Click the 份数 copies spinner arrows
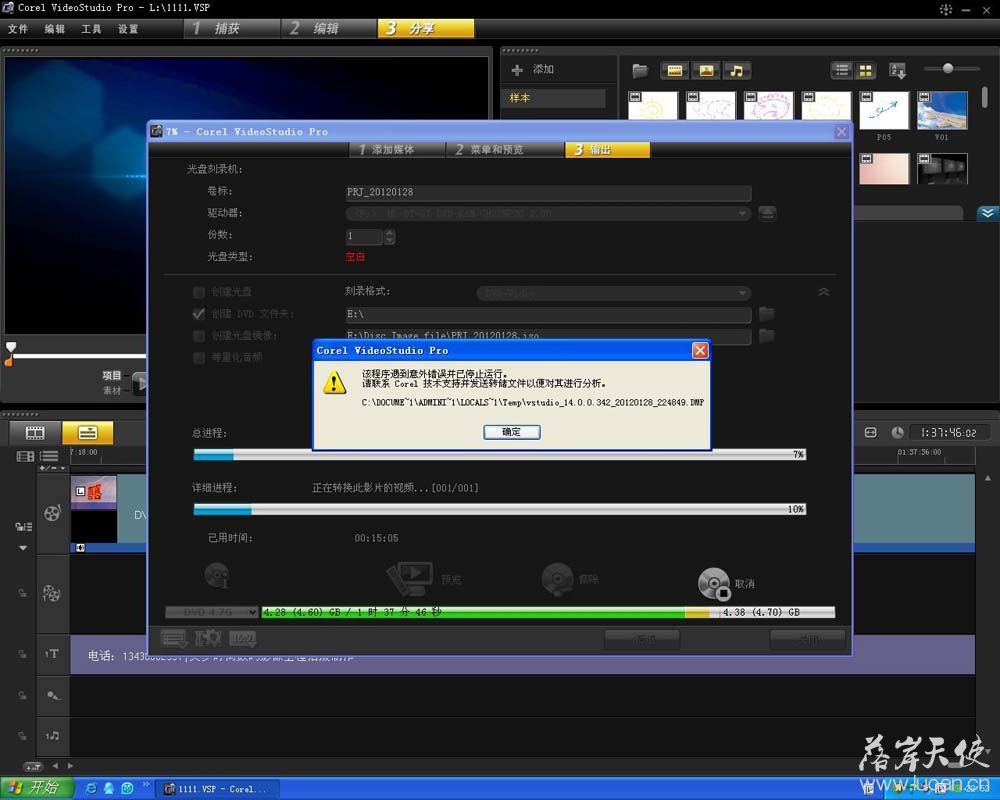The image size is (1000, 800). tap(390, 237)
